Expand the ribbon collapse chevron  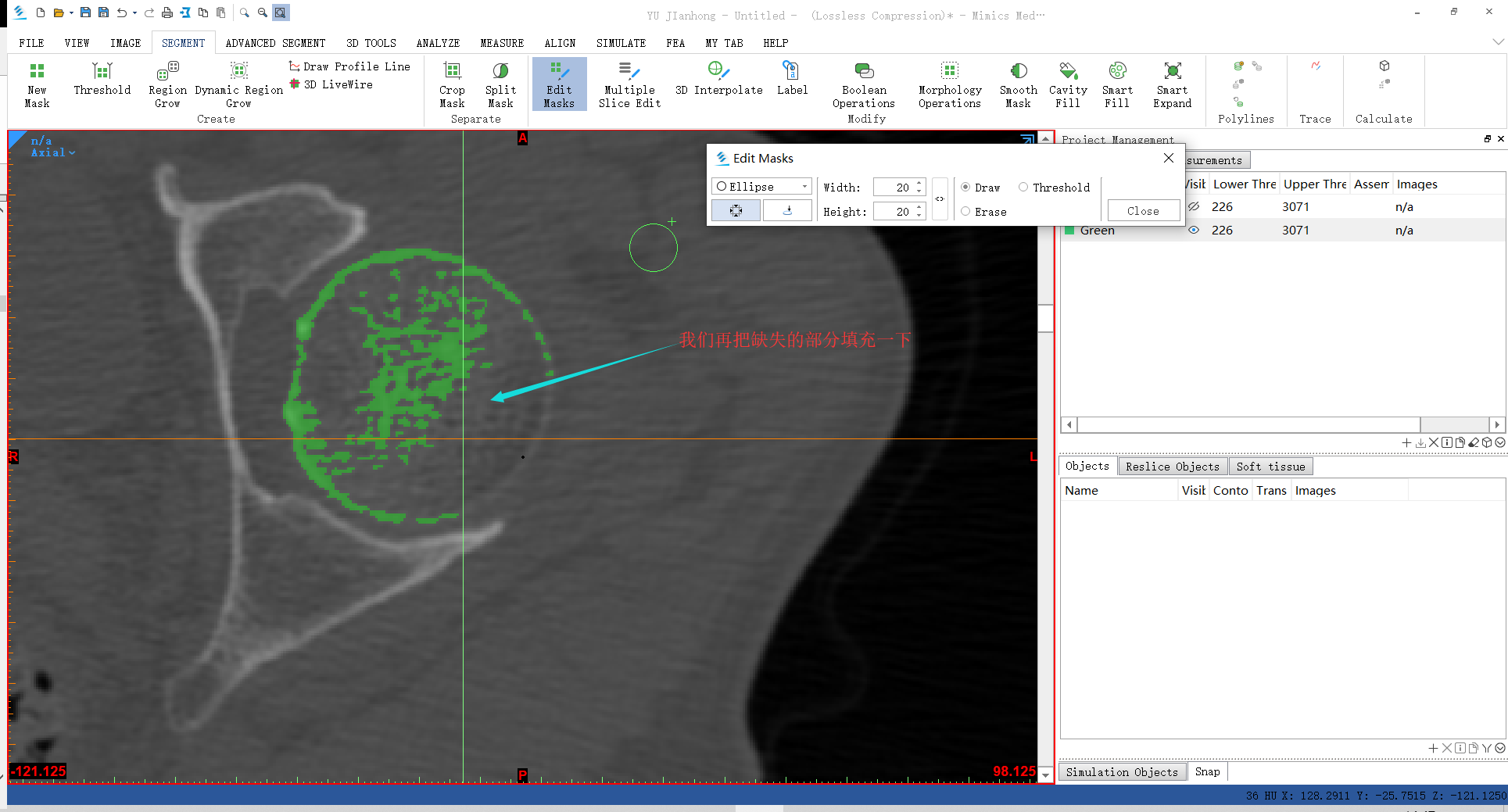coord(1498,41)
